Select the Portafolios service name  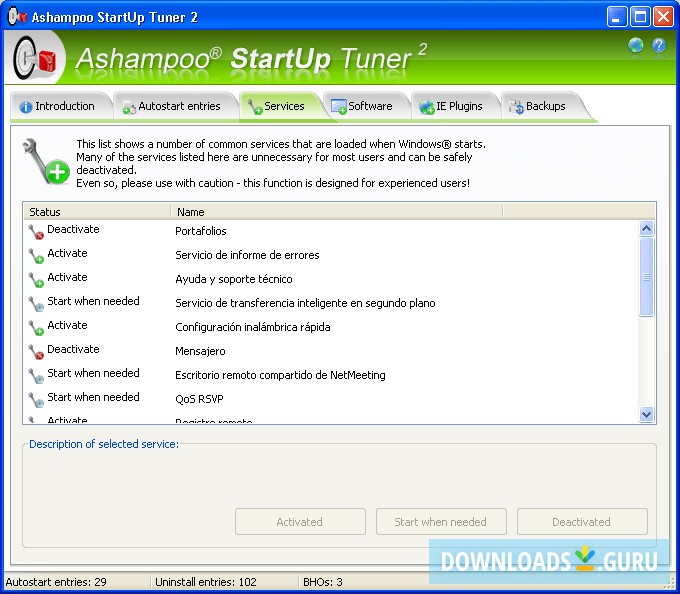click(x=201, y=231)
